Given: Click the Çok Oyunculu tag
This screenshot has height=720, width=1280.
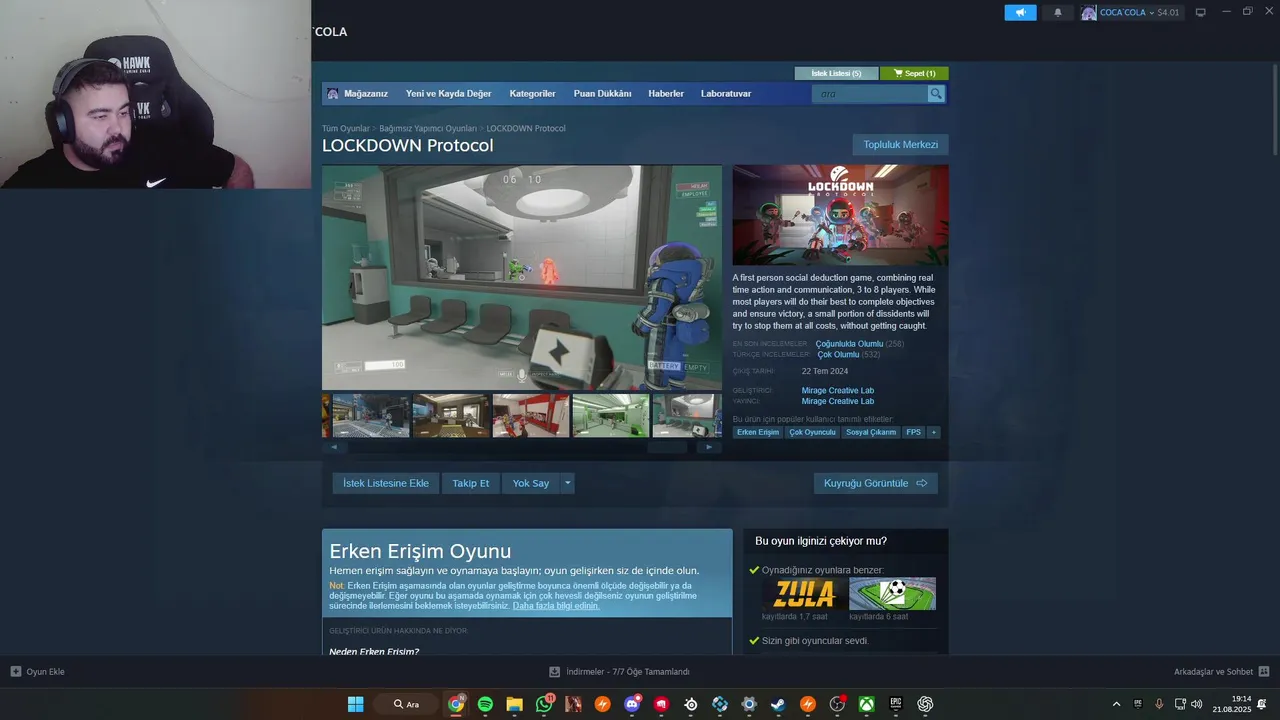Looking at the screenshot, I should (812, 432).
